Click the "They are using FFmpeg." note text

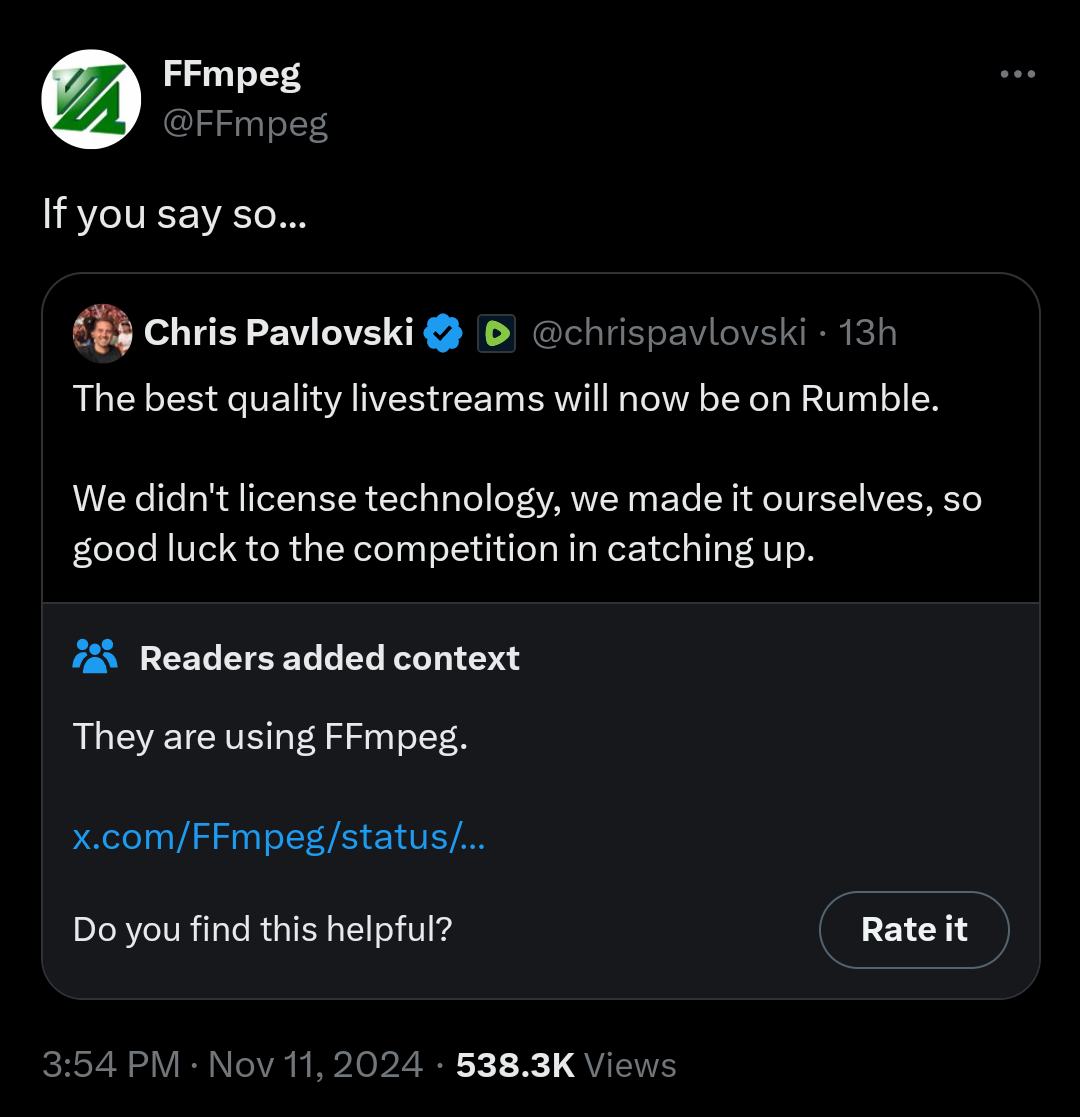tap(270, 737)
